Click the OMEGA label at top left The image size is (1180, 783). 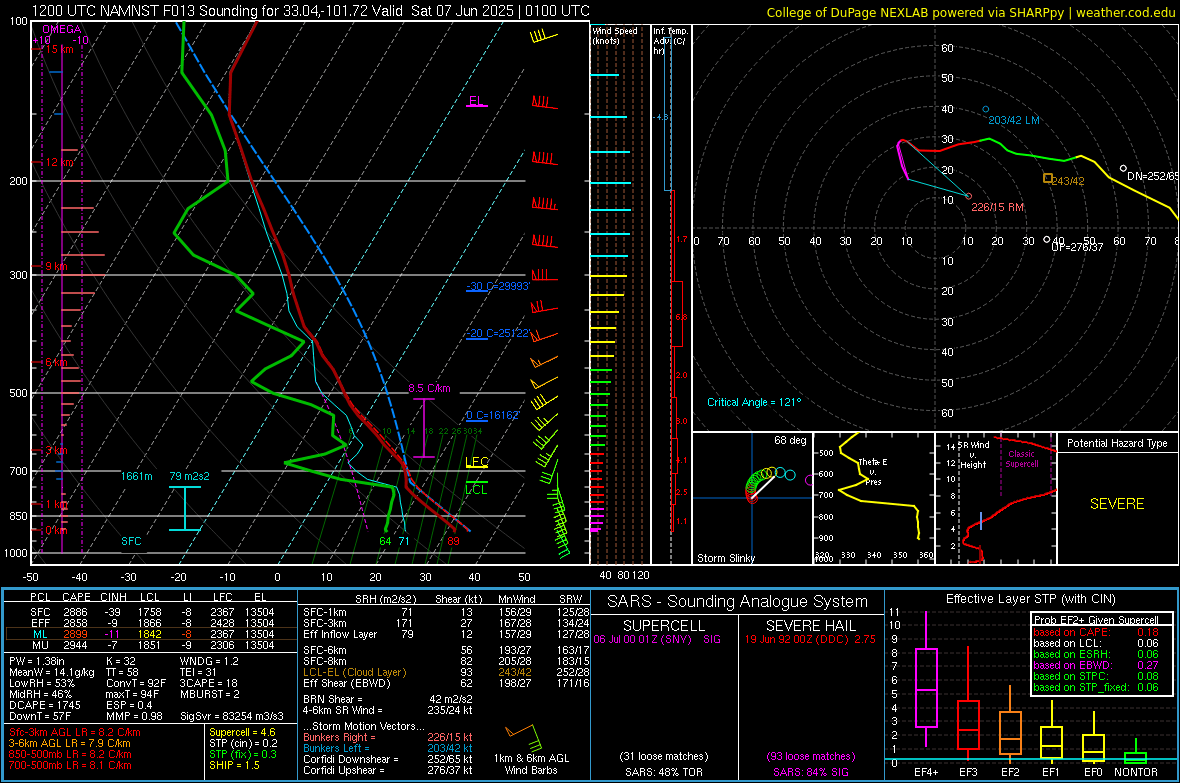(x=61, y=29)
